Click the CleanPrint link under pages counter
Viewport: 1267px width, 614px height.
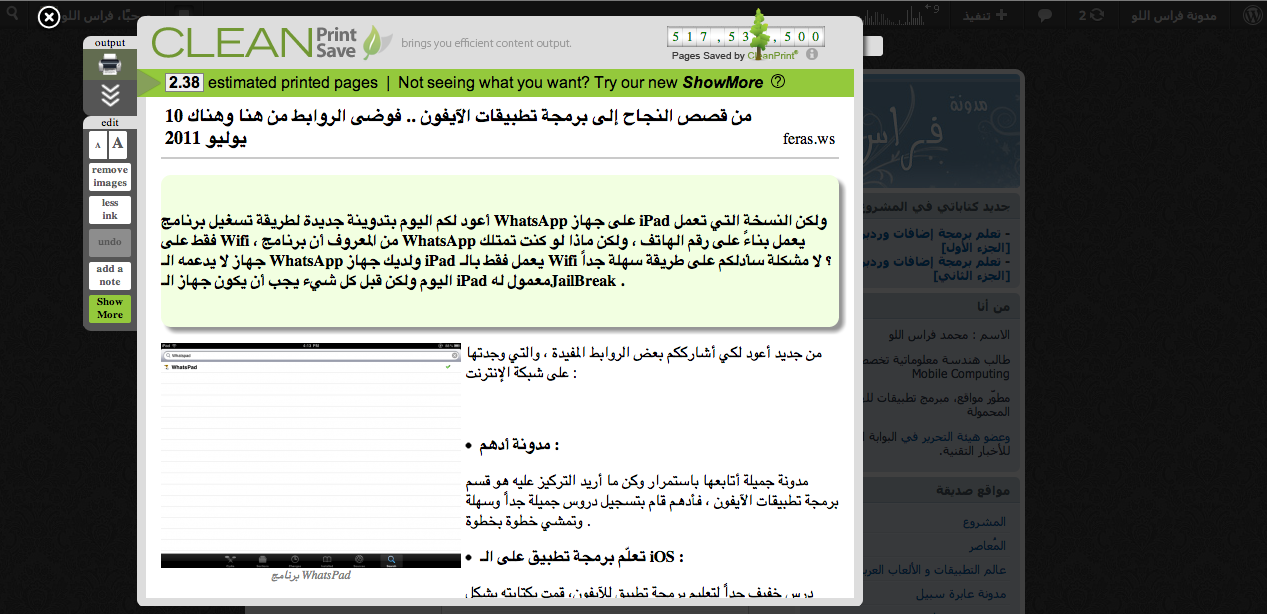(x=774, y=56)
